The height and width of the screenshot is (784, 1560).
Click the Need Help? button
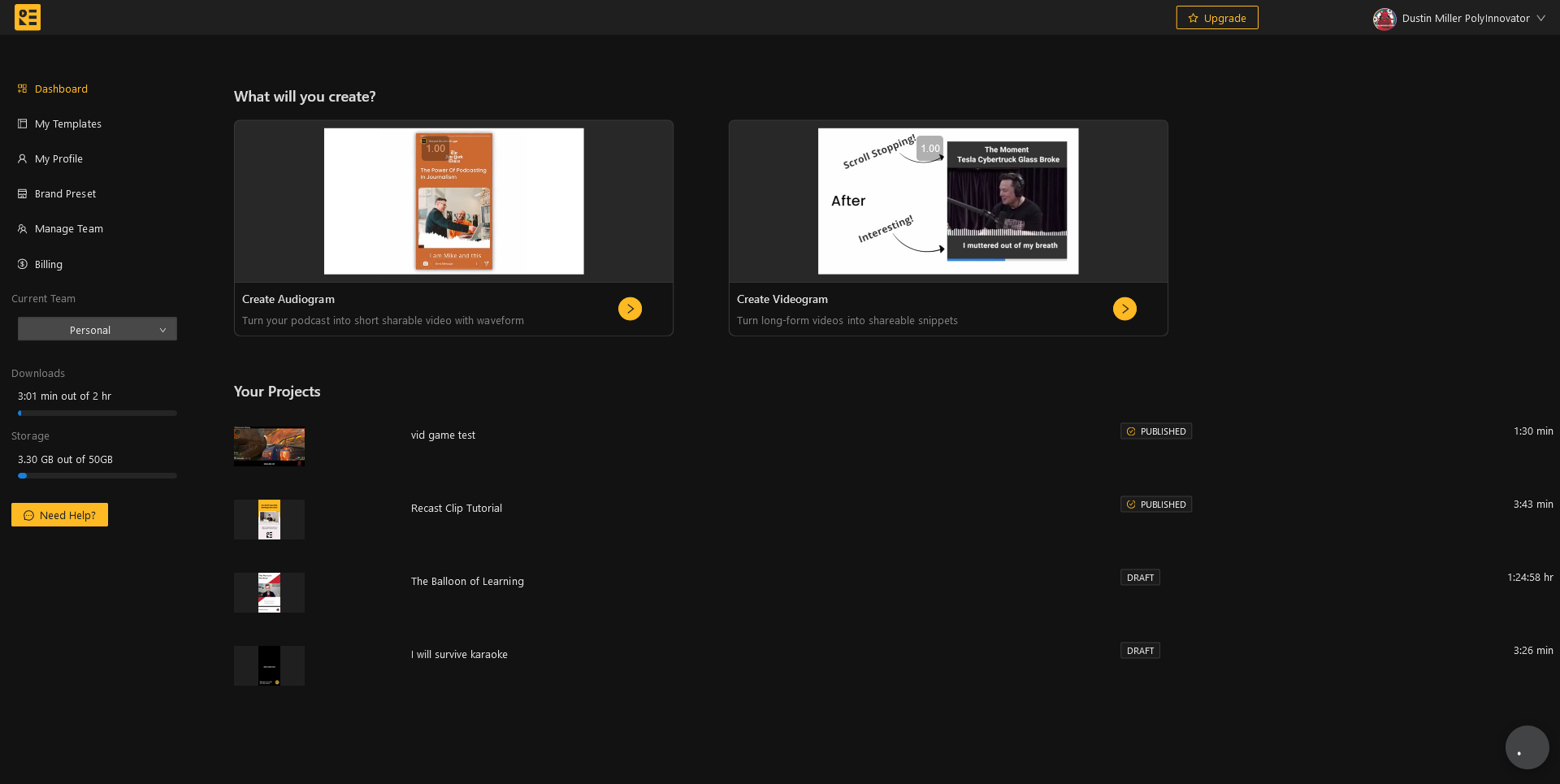pos(59,515)
